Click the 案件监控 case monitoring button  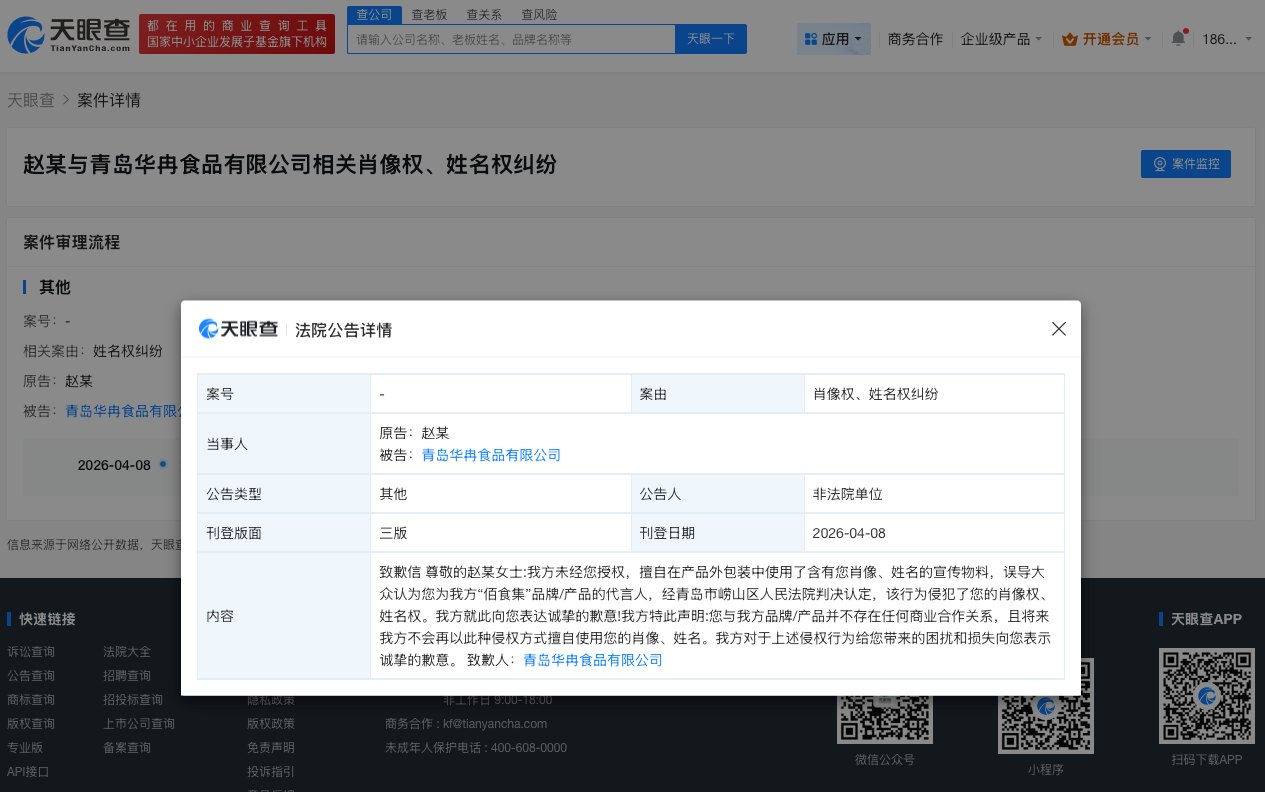(x=1185, y=164)
